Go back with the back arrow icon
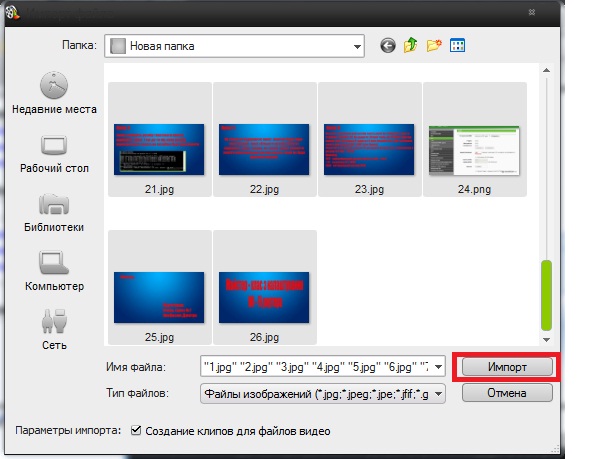 388,46
